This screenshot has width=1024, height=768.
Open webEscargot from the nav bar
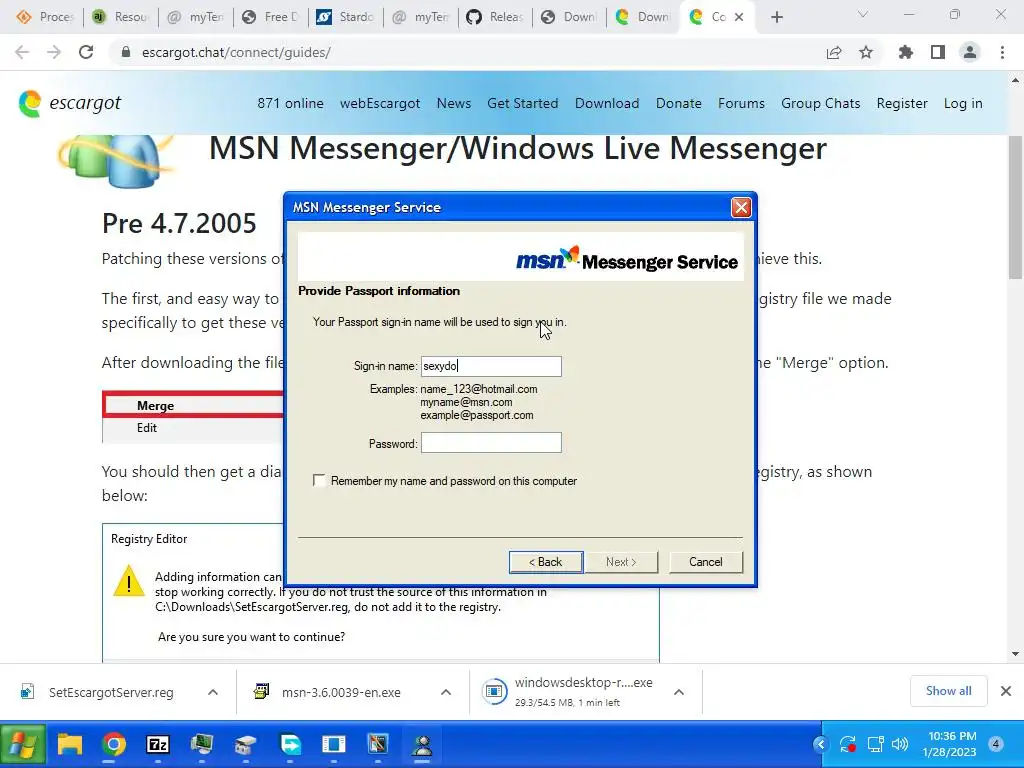[380, 103]
